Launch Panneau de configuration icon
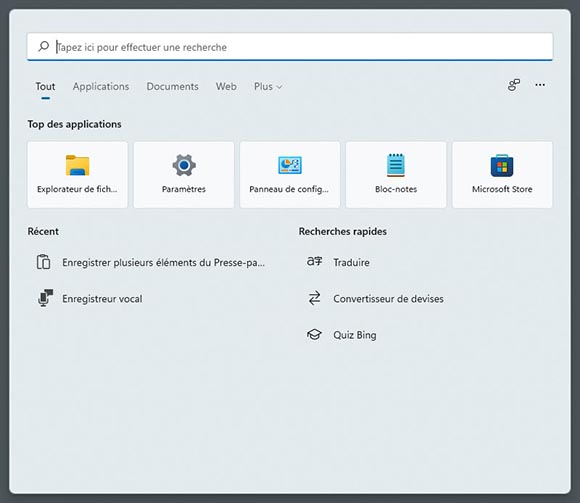 [290, 165]
